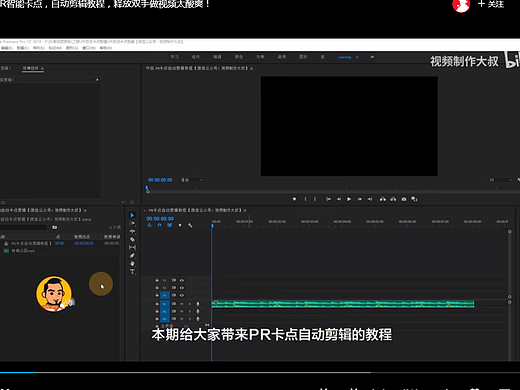Click the program monitor scrub bar
The image size is (520, 390).
point(333,191)
